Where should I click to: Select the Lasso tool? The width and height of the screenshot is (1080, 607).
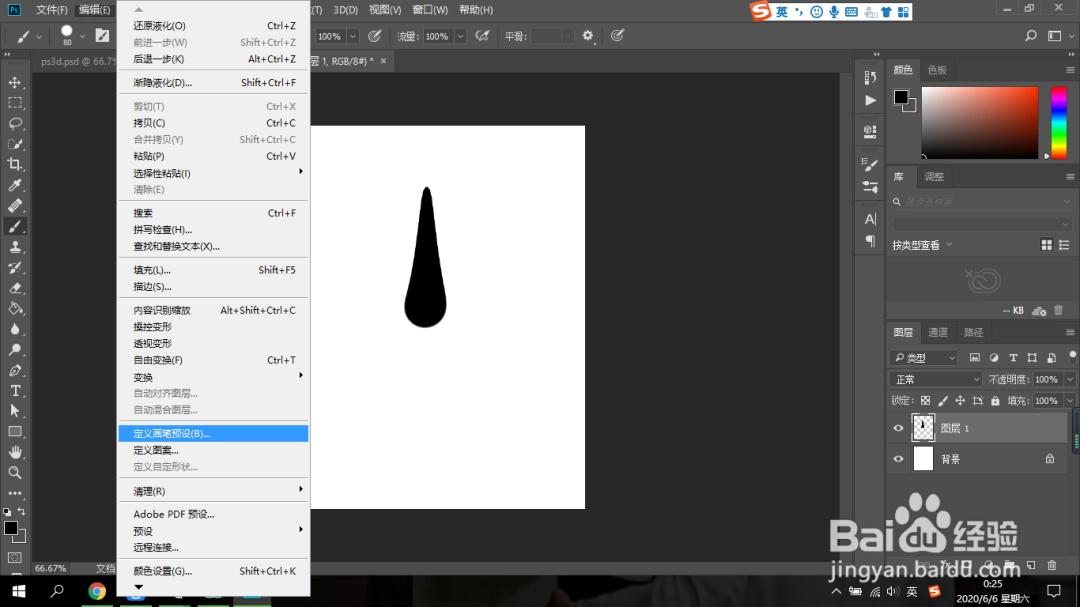pos(14,123)
